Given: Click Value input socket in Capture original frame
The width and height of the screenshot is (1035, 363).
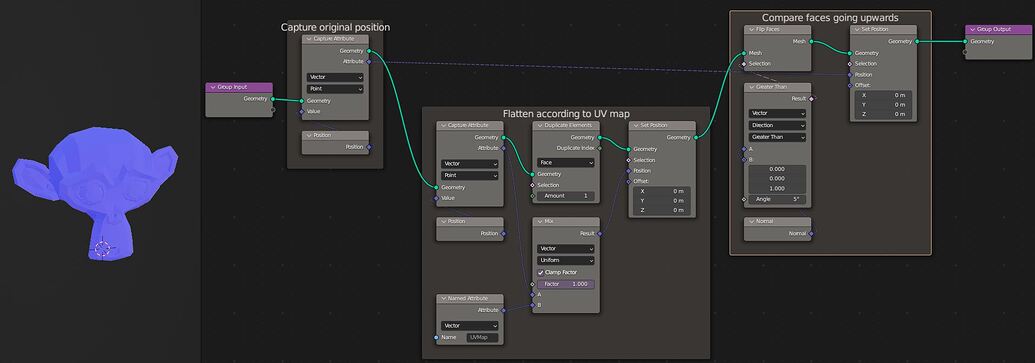Looking at the screenshot, I should pyautogui.click(x=302, y=112).
